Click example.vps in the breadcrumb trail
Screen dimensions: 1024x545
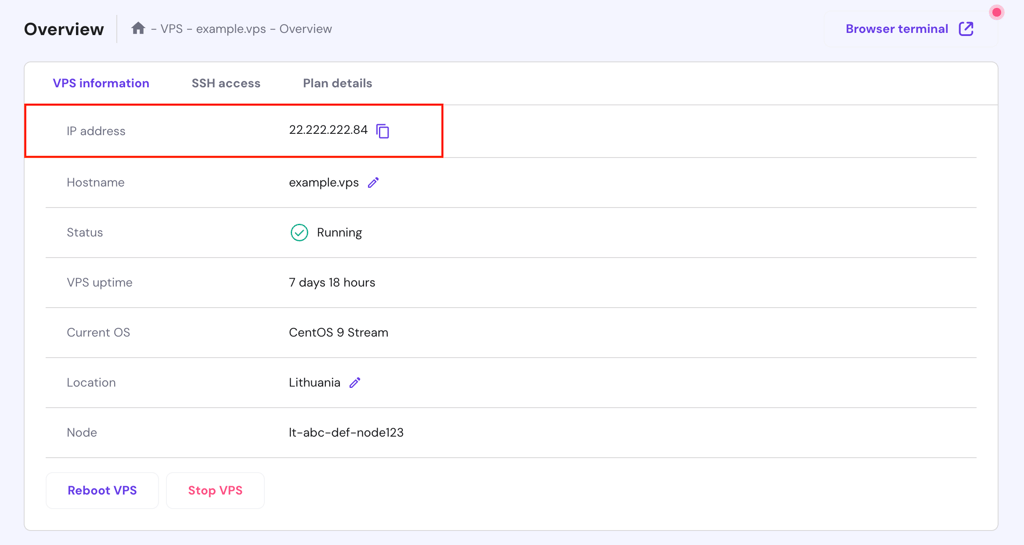coord(231,29)
